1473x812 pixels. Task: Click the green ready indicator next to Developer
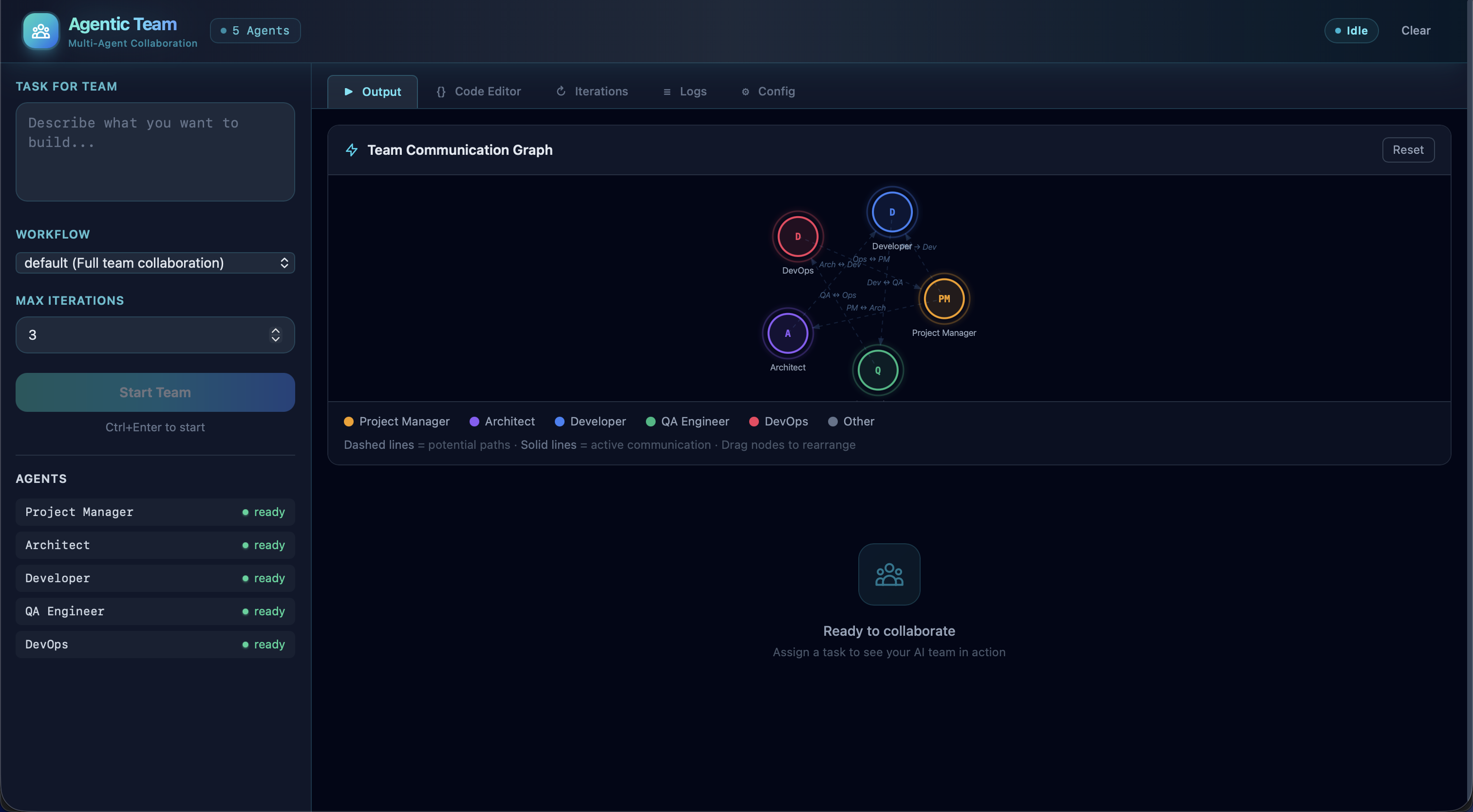(x=246, y=578)
